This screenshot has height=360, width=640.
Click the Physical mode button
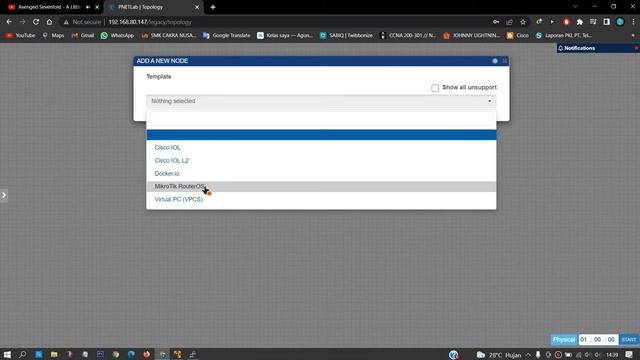(564, 340)
